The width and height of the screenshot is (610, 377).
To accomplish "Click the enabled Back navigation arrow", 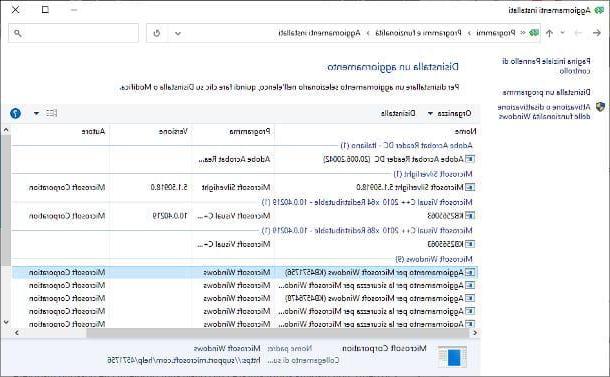I will pos(597,33).
